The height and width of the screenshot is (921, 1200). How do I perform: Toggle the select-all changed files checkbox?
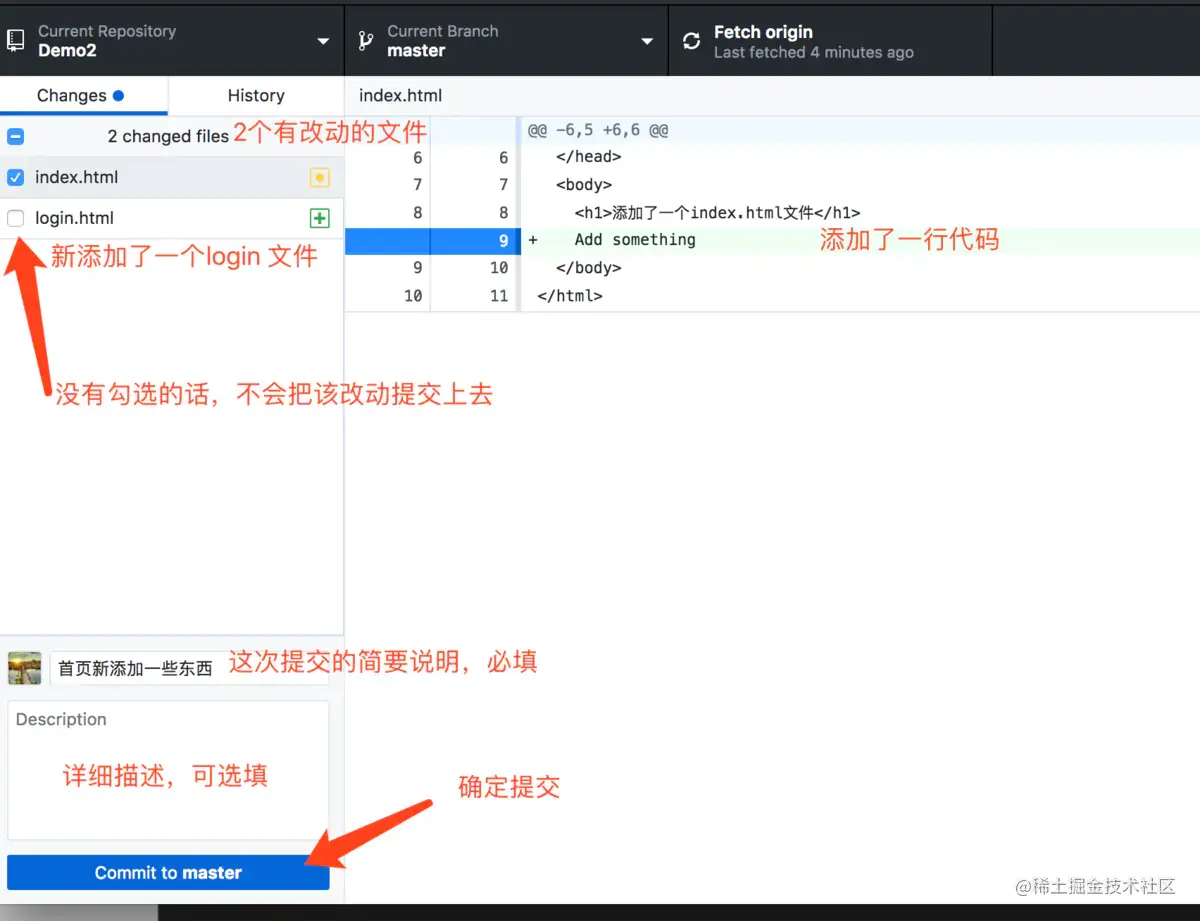tap(16, 136)
